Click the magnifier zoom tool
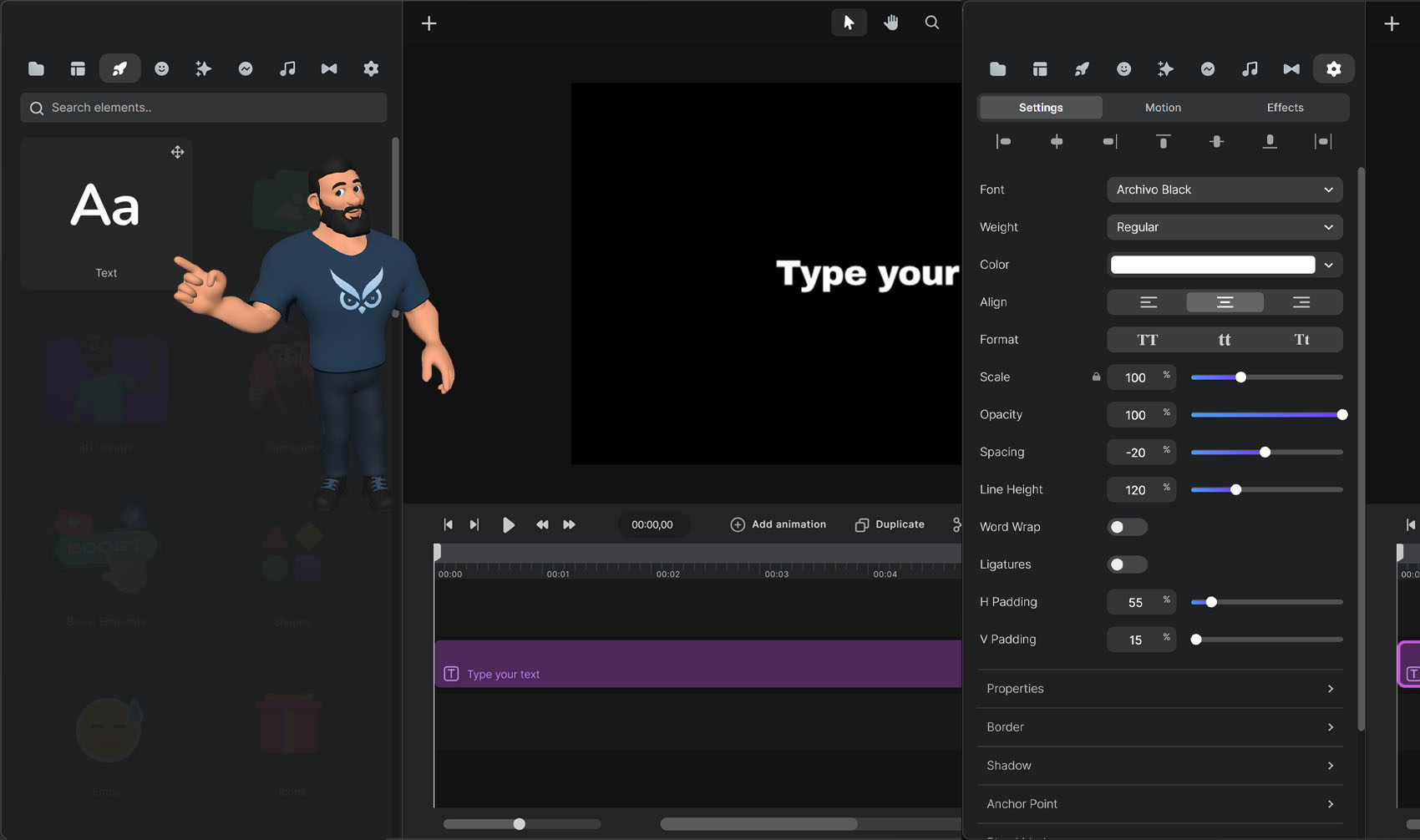This screenshot has width=1420, height=840. pyautogui.click(x=932, y=23)
